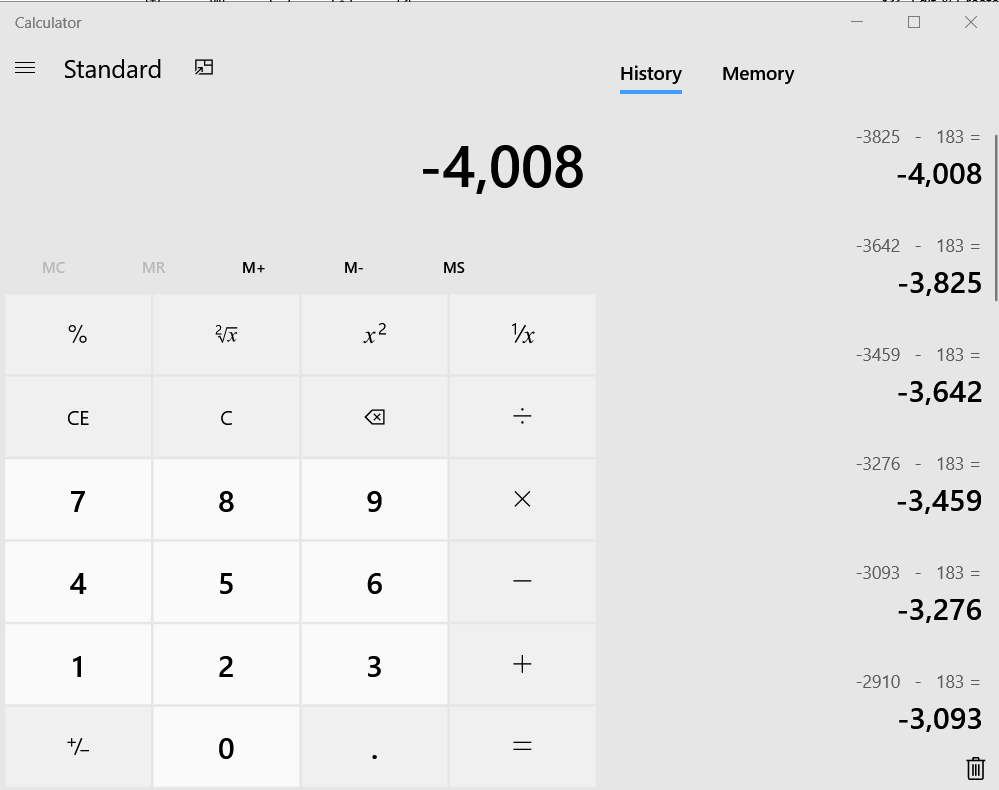Click the MS memory store button

[x=453, y=268]
